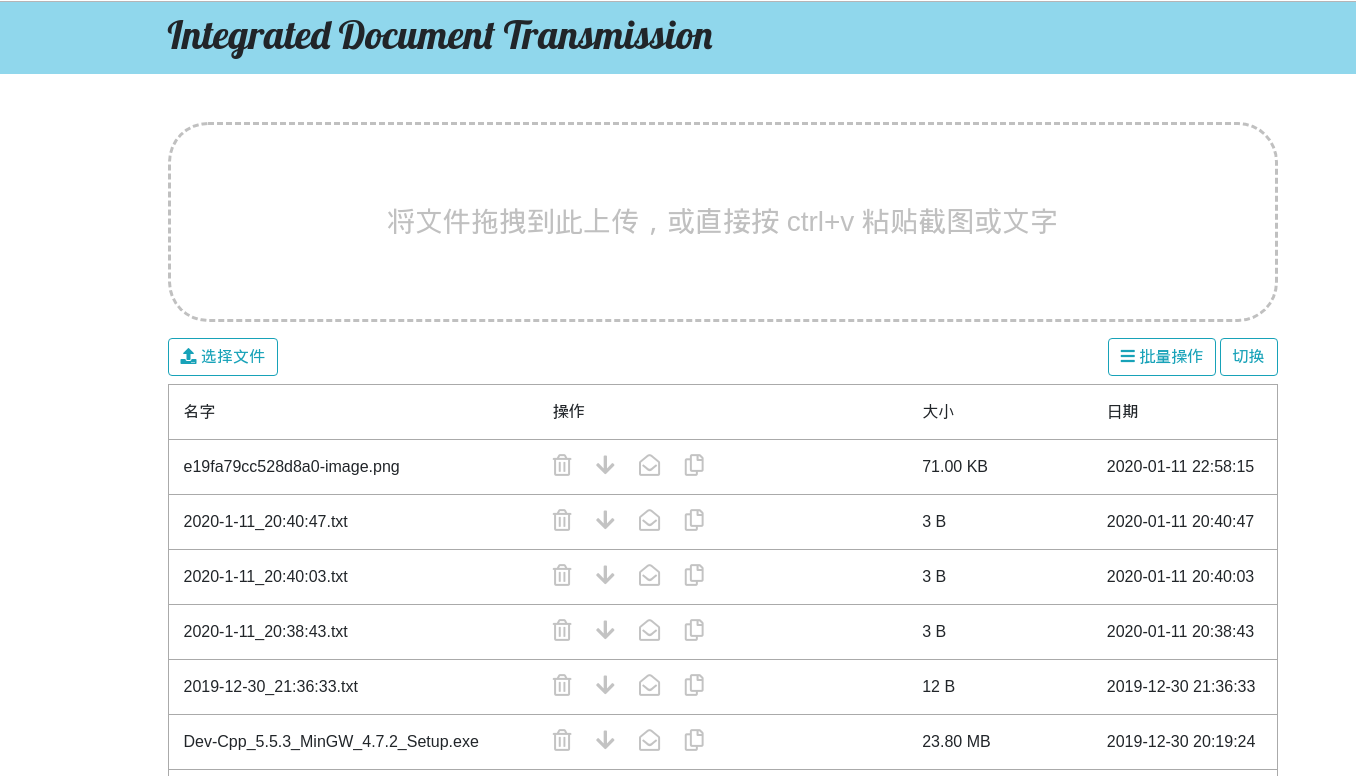
Task: Download Dev-Cpp_5.5.3_MinGW_4.7.2_Setup.exe
Action: (x=605, y=741)
